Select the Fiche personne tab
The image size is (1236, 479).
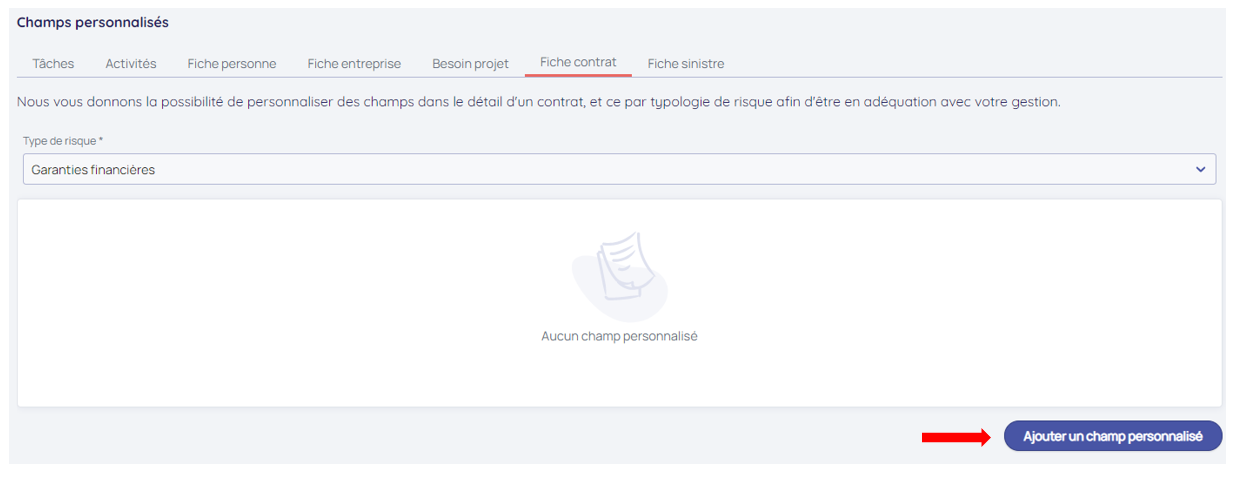232,64
